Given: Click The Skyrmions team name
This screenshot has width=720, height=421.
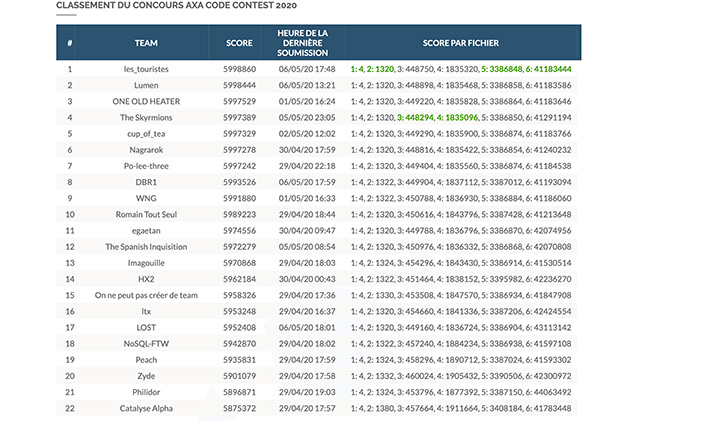Looking at the screenshot, I should tap(146, 118).
